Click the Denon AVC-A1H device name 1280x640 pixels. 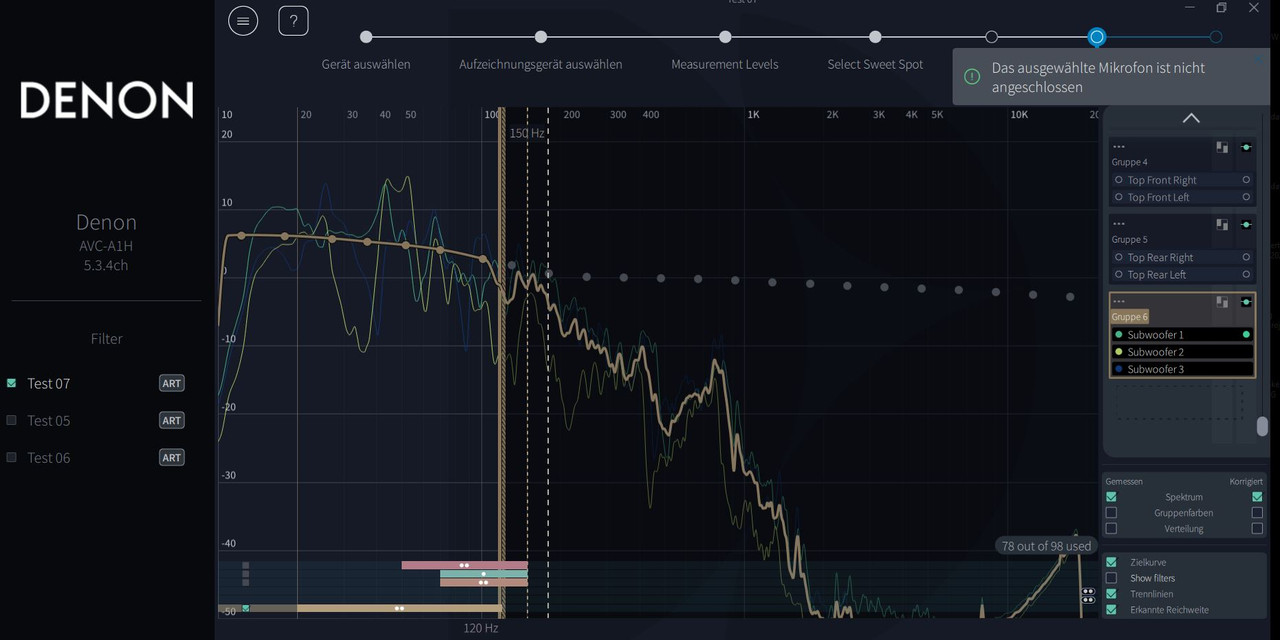(106, 245)
